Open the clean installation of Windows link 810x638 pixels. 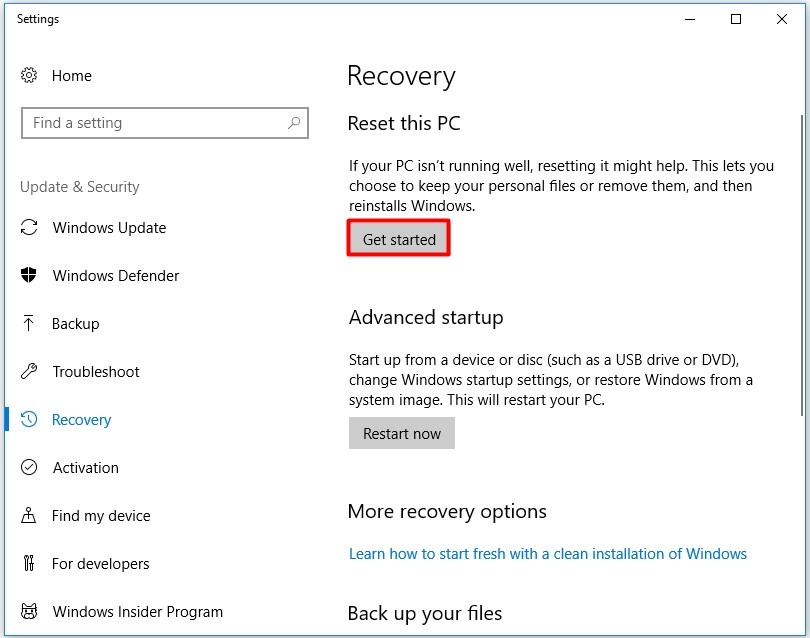click(546, 553)
